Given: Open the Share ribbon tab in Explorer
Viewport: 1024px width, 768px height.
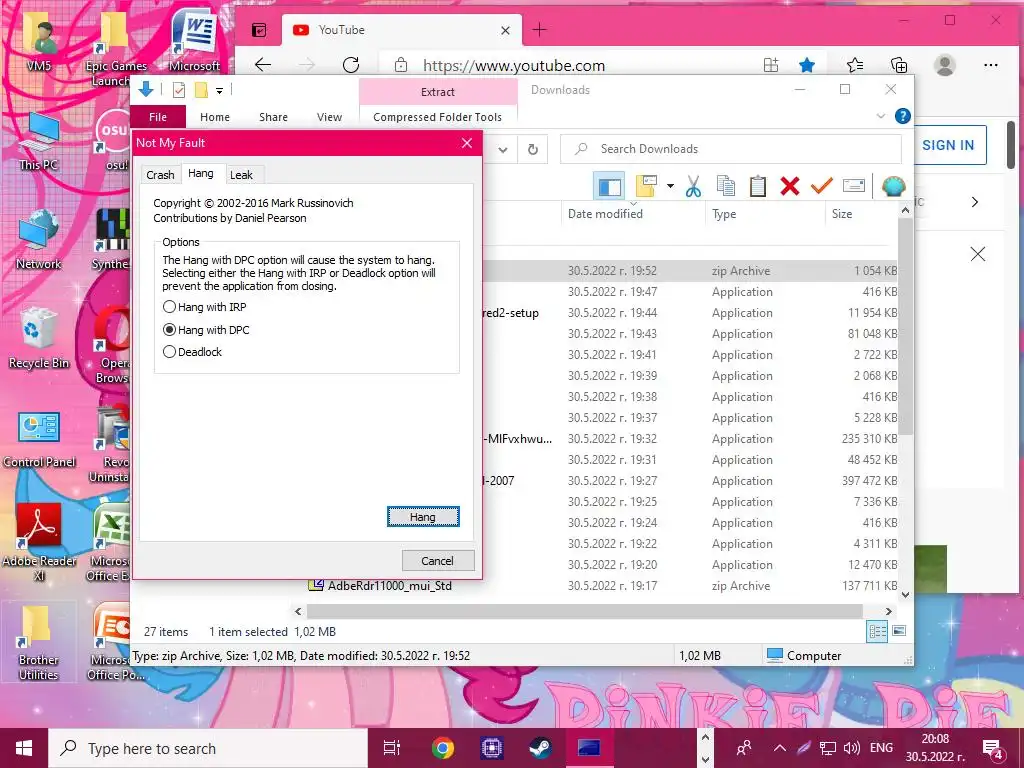Looking at the screenshot, I should (x=273, y=117).
